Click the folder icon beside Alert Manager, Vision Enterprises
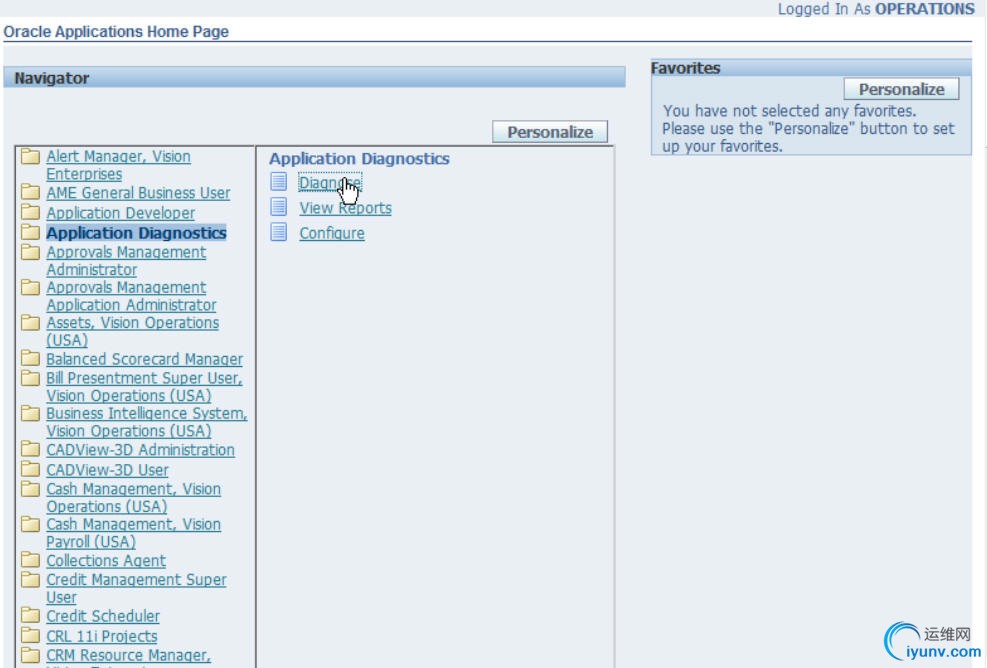 (x=30, y=156)
